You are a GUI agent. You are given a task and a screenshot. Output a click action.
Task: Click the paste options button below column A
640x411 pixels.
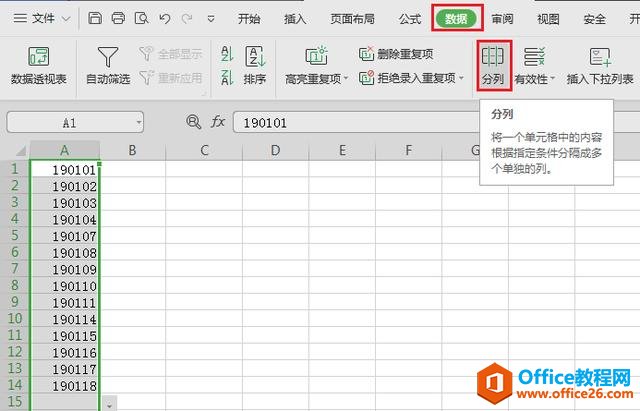coord(109,403)
